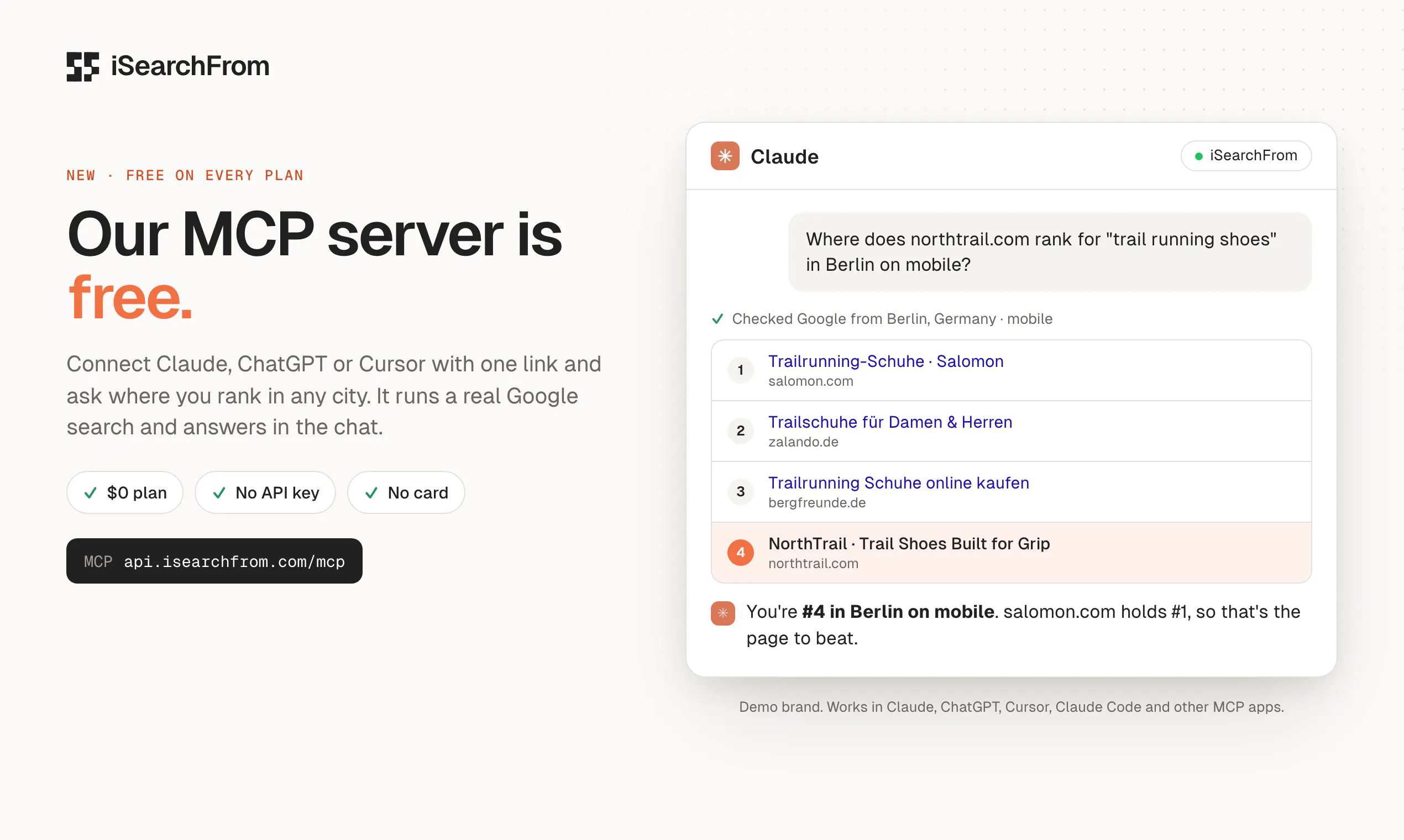Click the Claude title in chat header
Image resolution: width=1404 pixels, height=840 pixels.
pyautogui.click(x=784, y=157)
